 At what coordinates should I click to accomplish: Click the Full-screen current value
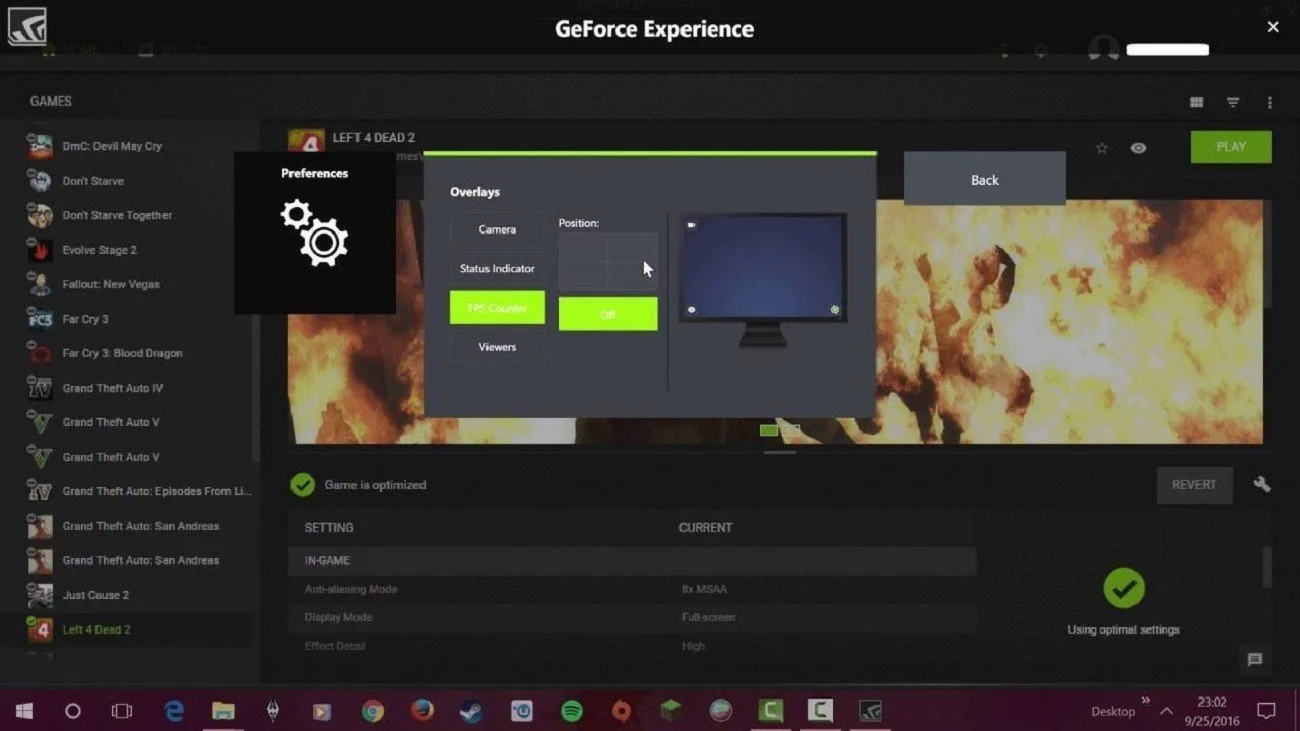[x=708, y=617]
